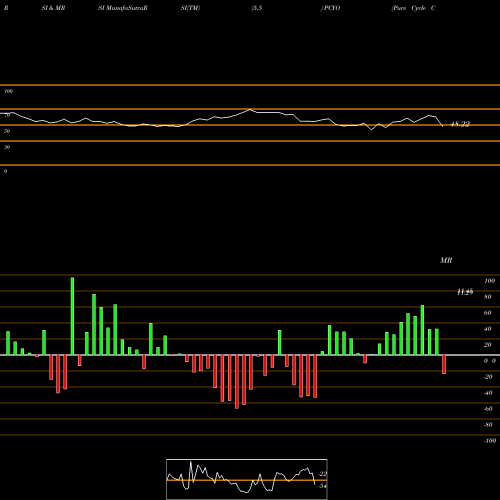
Task: Click the 'SI & MR' header label
Action: point(53,8)
